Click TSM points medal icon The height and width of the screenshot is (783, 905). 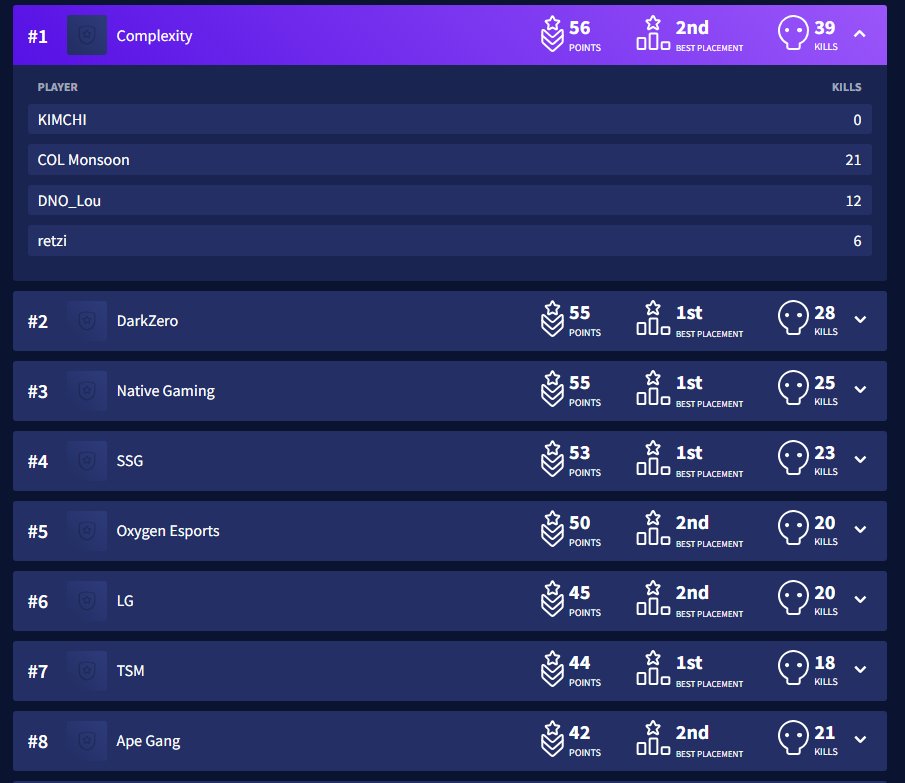(x=552, y=668)
